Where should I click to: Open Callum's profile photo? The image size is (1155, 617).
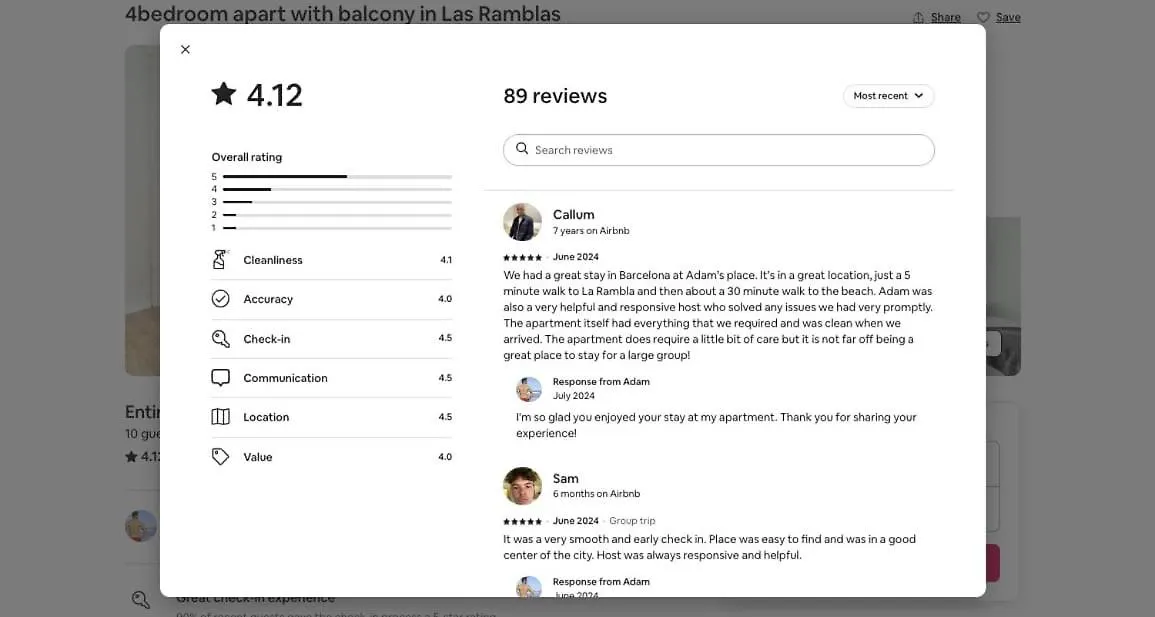522,222
